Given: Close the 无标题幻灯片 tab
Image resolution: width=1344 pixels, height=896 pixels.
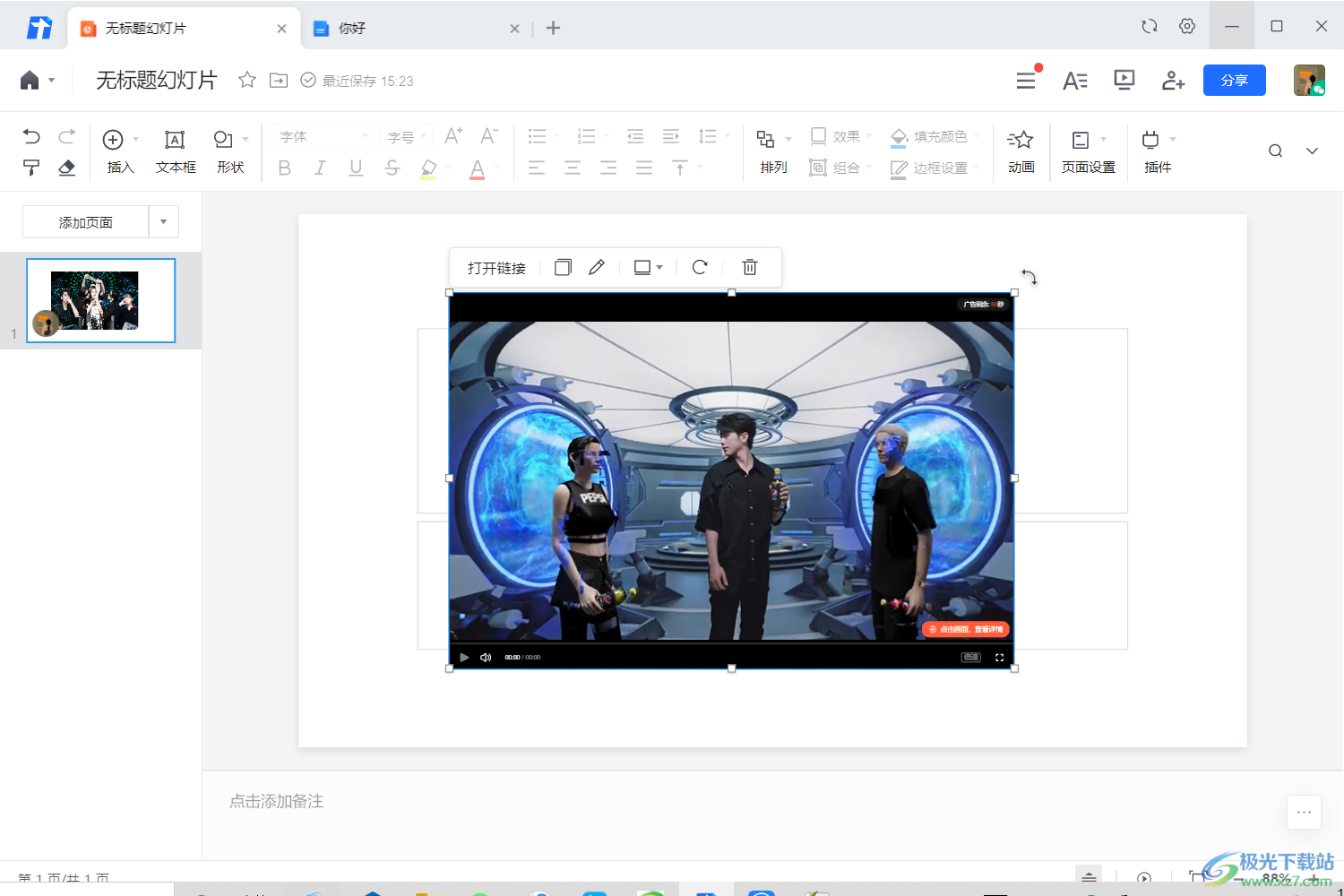Looking at the screenshot, I should [x=281, y=29].
